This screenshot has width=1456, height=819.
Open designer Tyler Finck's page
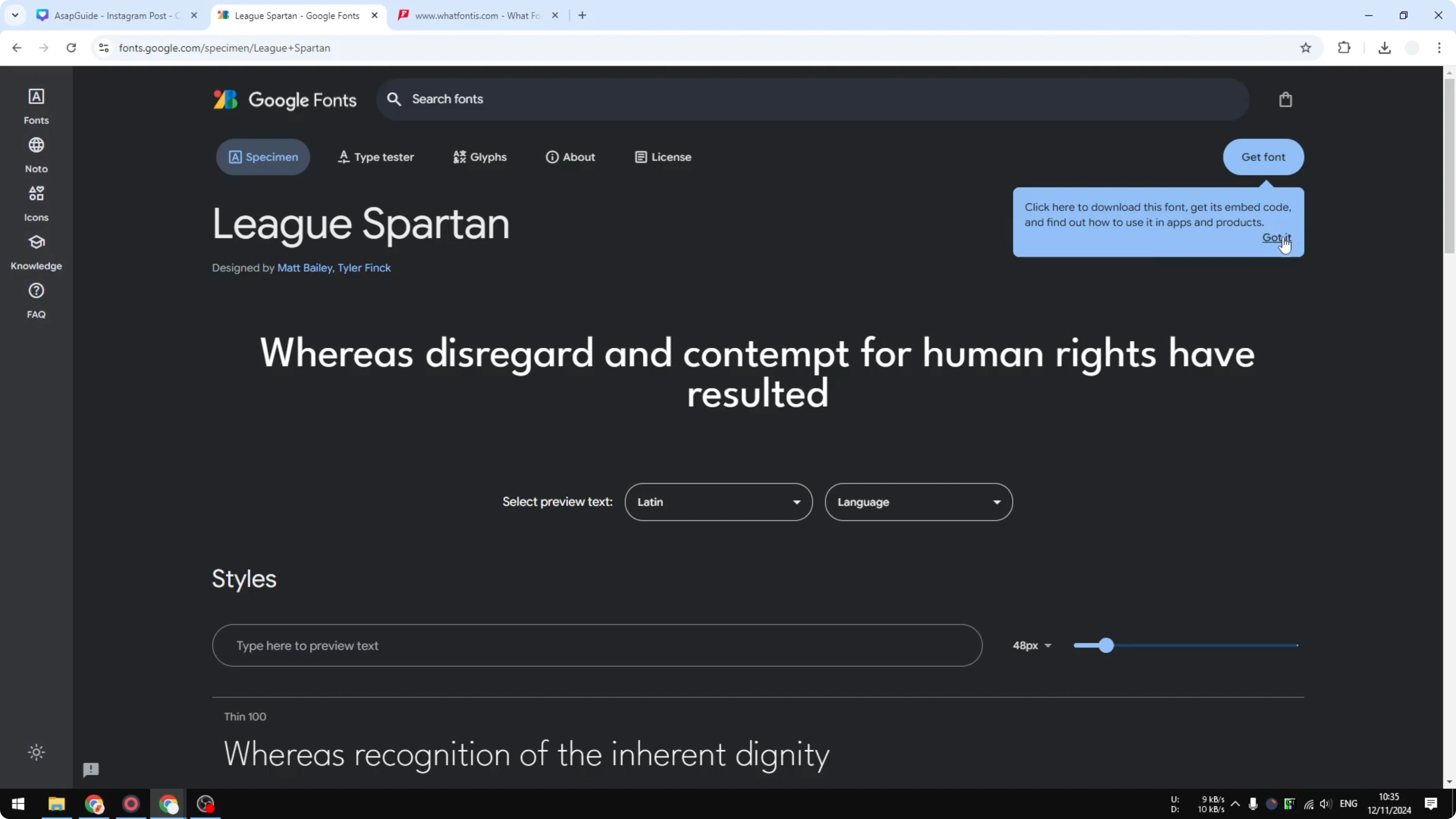pos(364,268)
